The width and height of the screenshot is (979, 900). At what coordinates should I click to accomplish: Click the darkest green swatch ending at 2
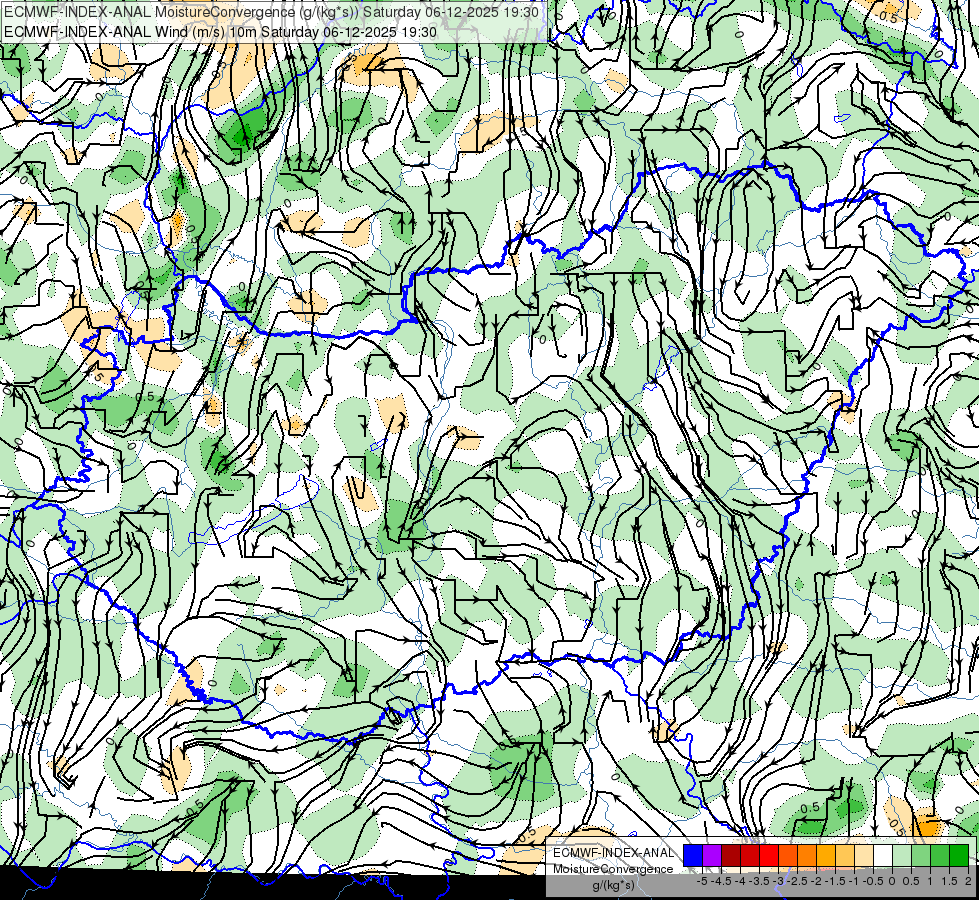[959, 855]
